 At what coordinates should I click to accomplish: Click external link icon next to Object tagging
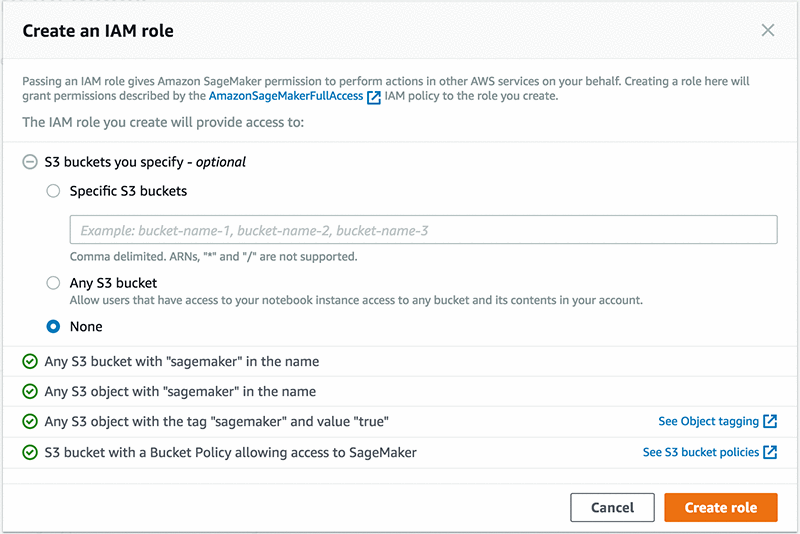[770, 422]
